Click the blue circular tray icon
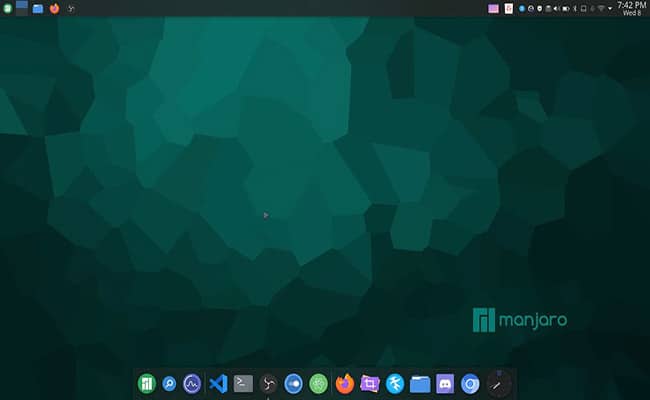This screenshot has height=400, width=650. click(x=522, y=8)
